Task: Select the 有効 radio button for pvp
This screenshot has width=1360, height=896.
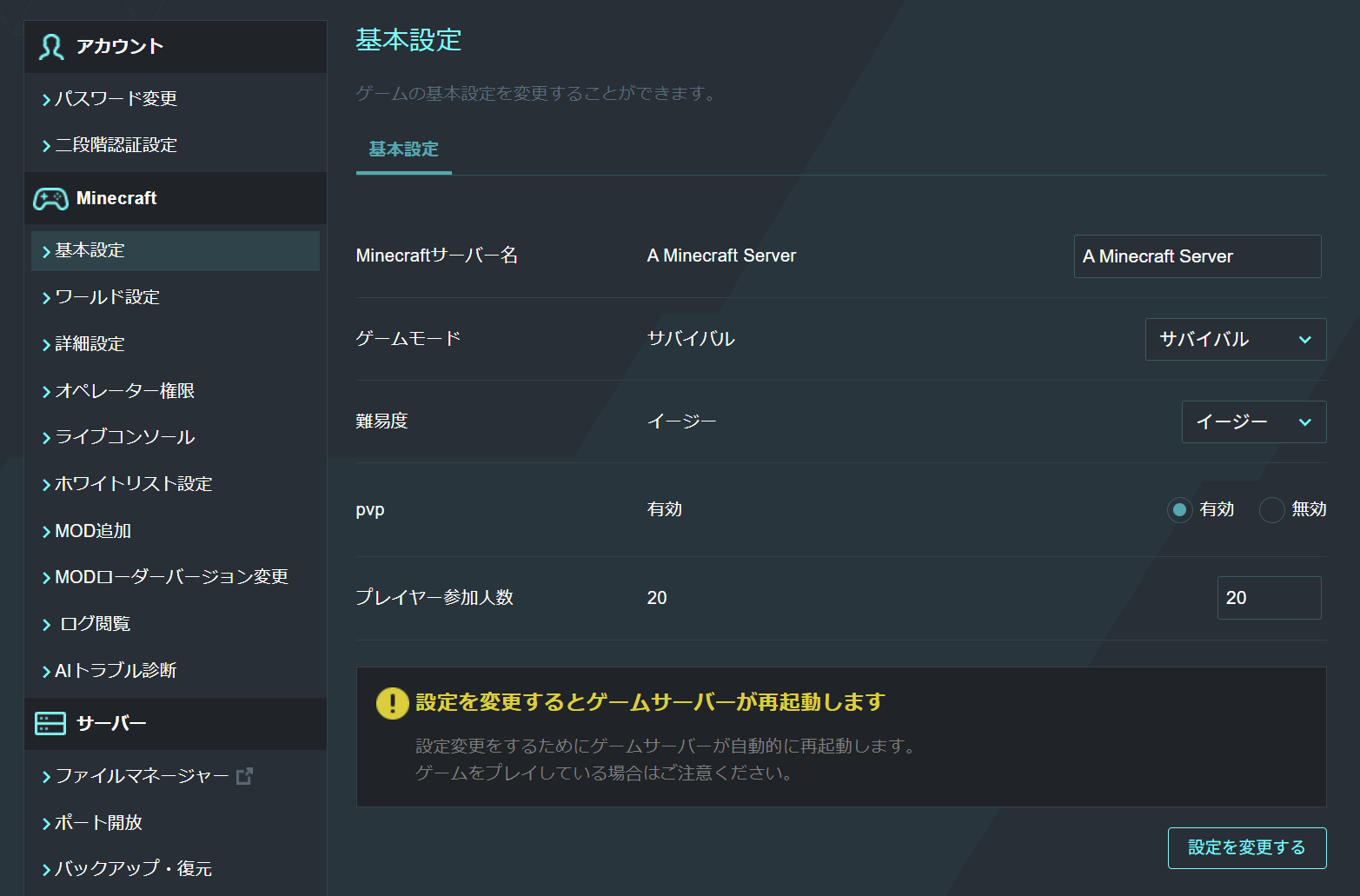Action: point(1179,510)
